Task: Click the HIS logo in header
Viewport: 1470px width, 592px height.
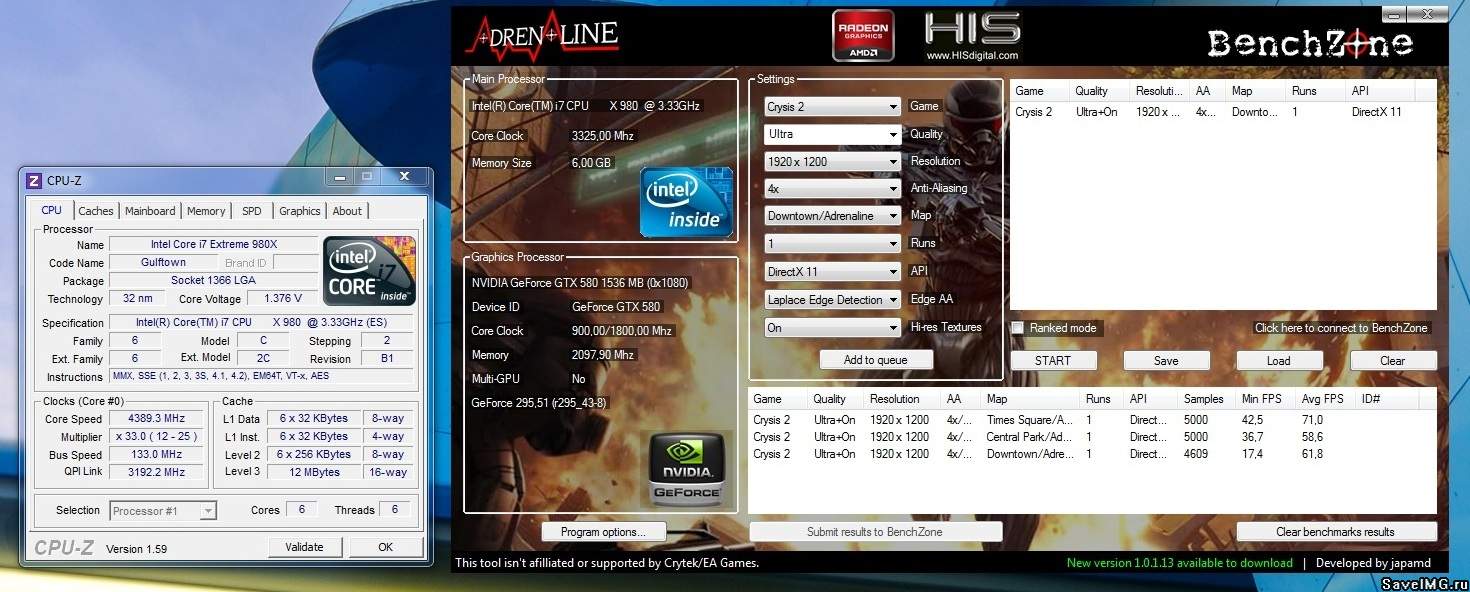Action: pyautogui.click(x=972, y=28)
